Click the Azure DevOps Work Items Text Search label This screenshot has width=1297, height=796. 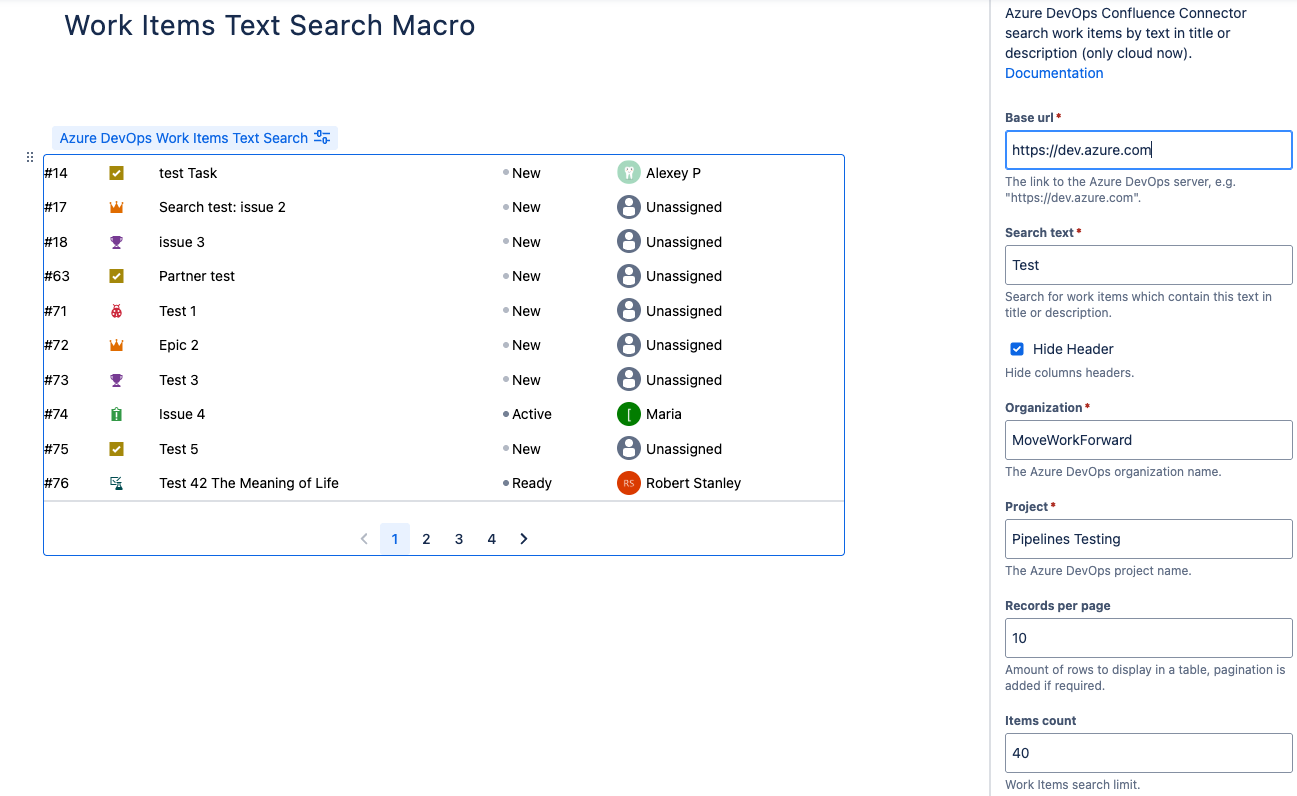184,138
